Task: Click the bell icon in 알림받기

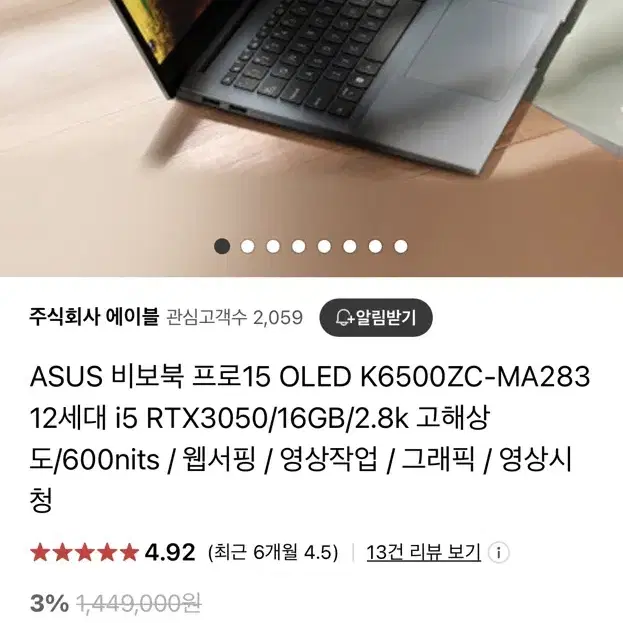Action: (344, 318)
